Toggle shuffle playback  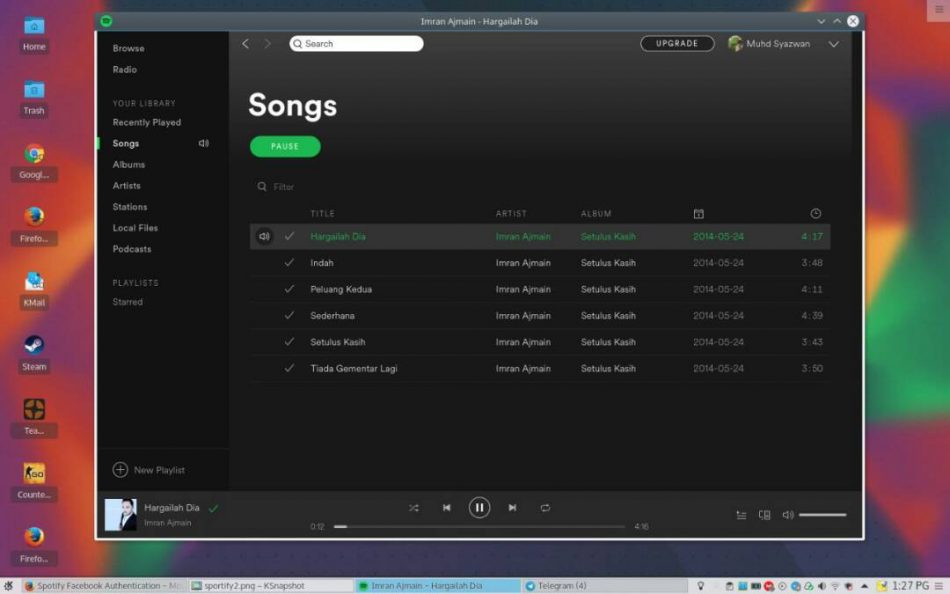point(414,508)
